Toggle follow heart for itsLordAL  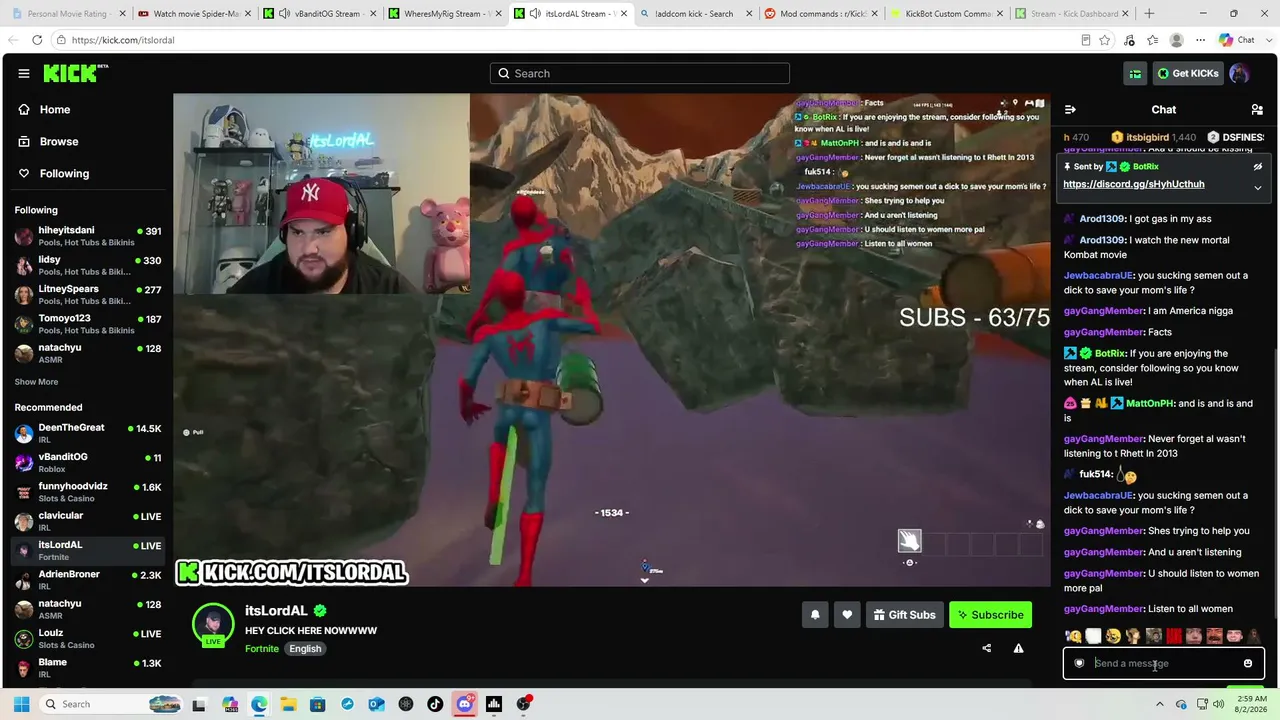click(847, 615)
